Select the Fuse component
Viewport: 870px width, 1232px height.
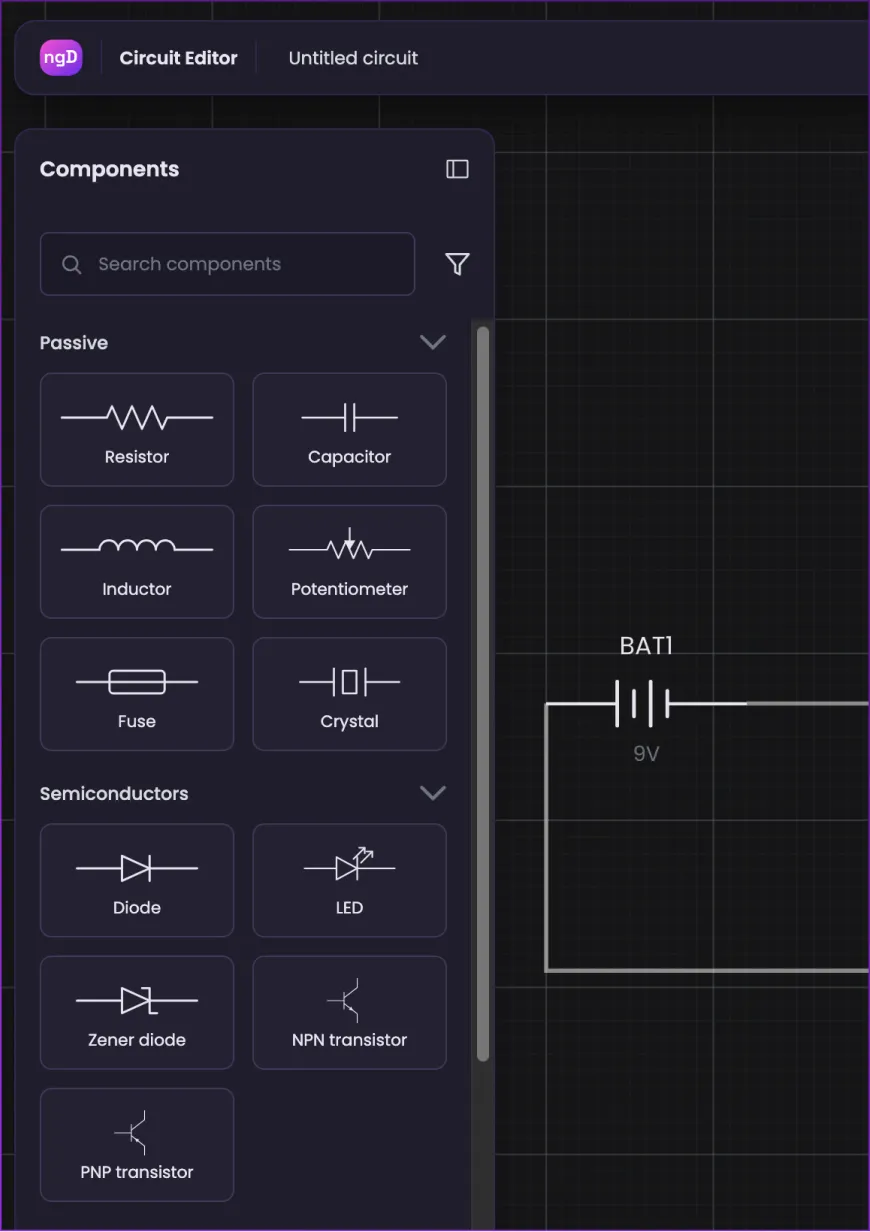(137, 694)
